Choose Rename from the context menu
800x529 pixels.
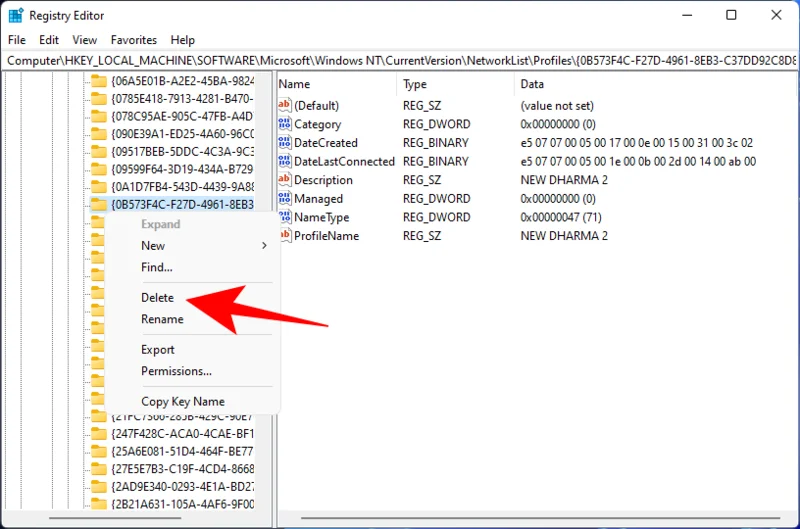[162, 320]
